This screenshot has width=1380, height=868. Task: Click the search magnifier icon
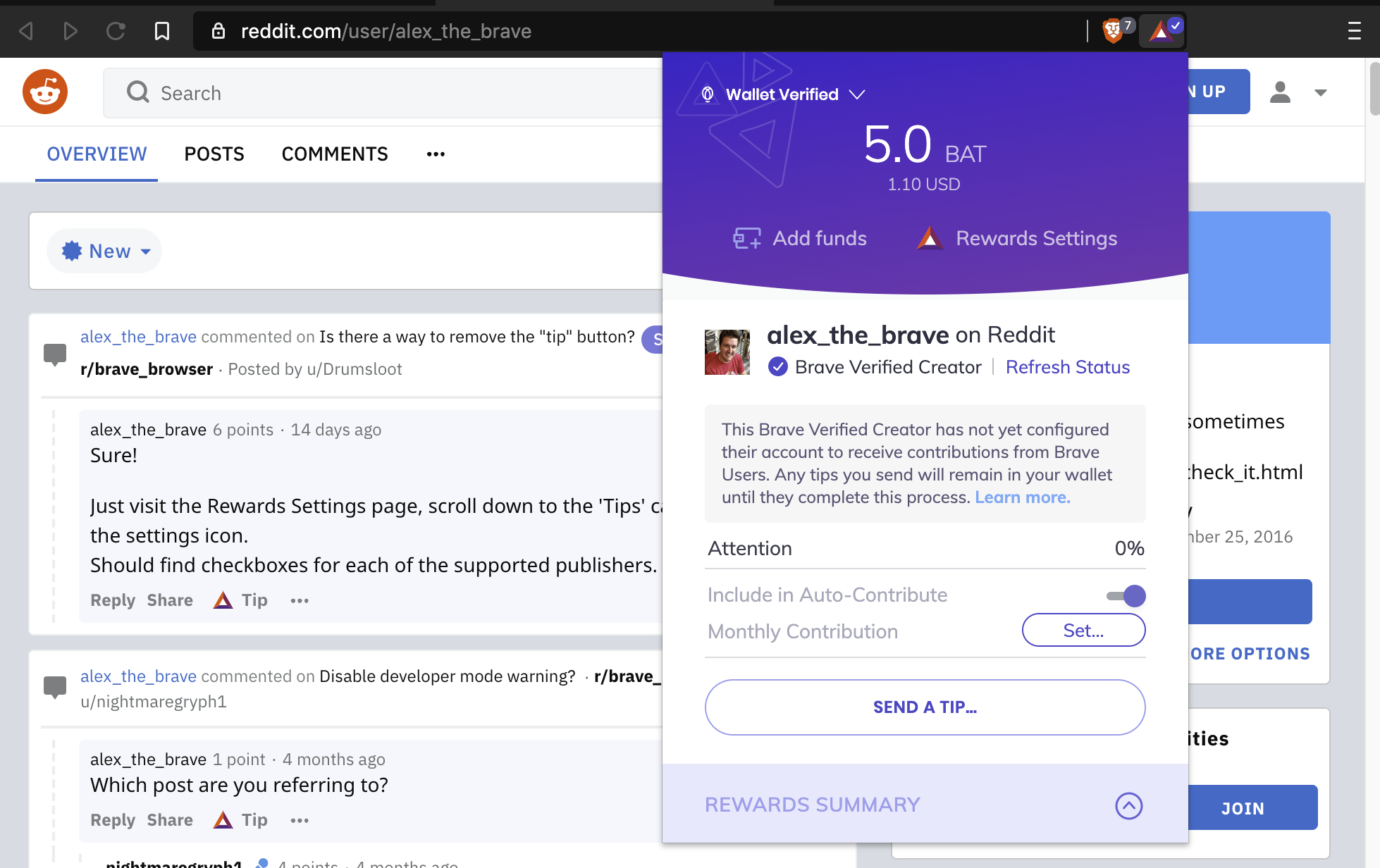(x=138, y=92)
